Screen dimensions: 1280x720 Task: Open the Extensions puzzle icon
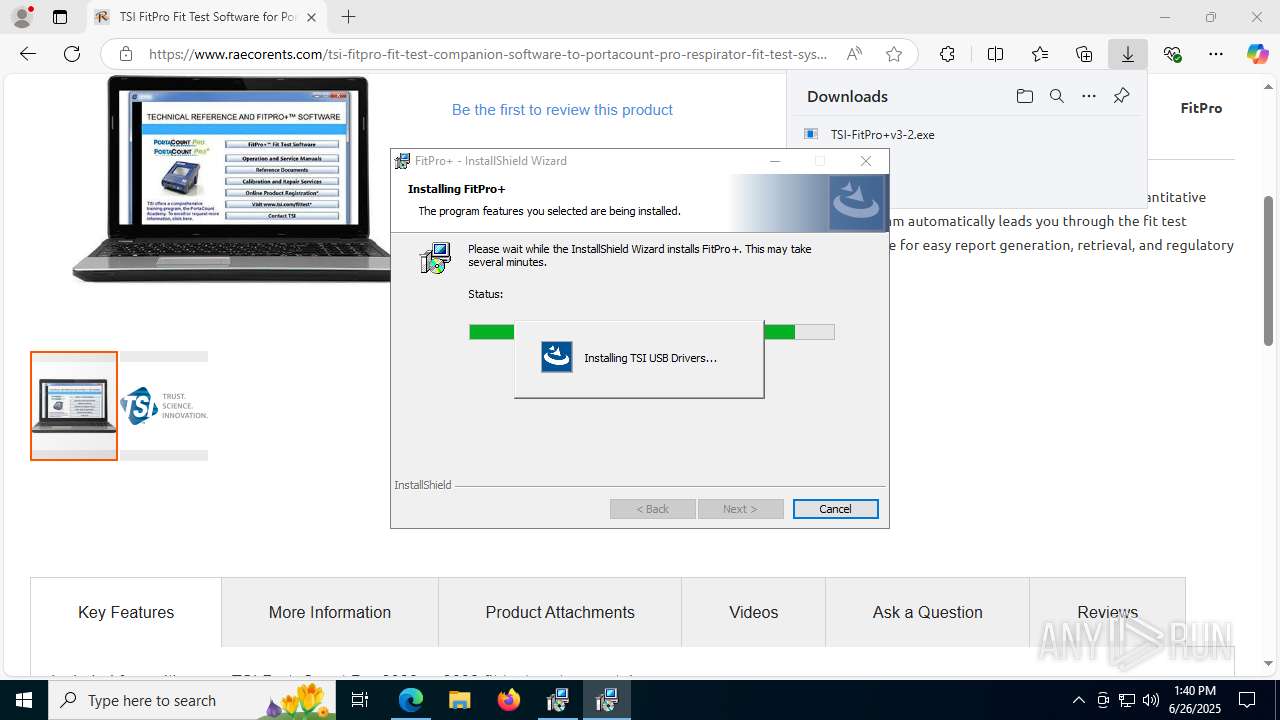[x=947, y=54]
